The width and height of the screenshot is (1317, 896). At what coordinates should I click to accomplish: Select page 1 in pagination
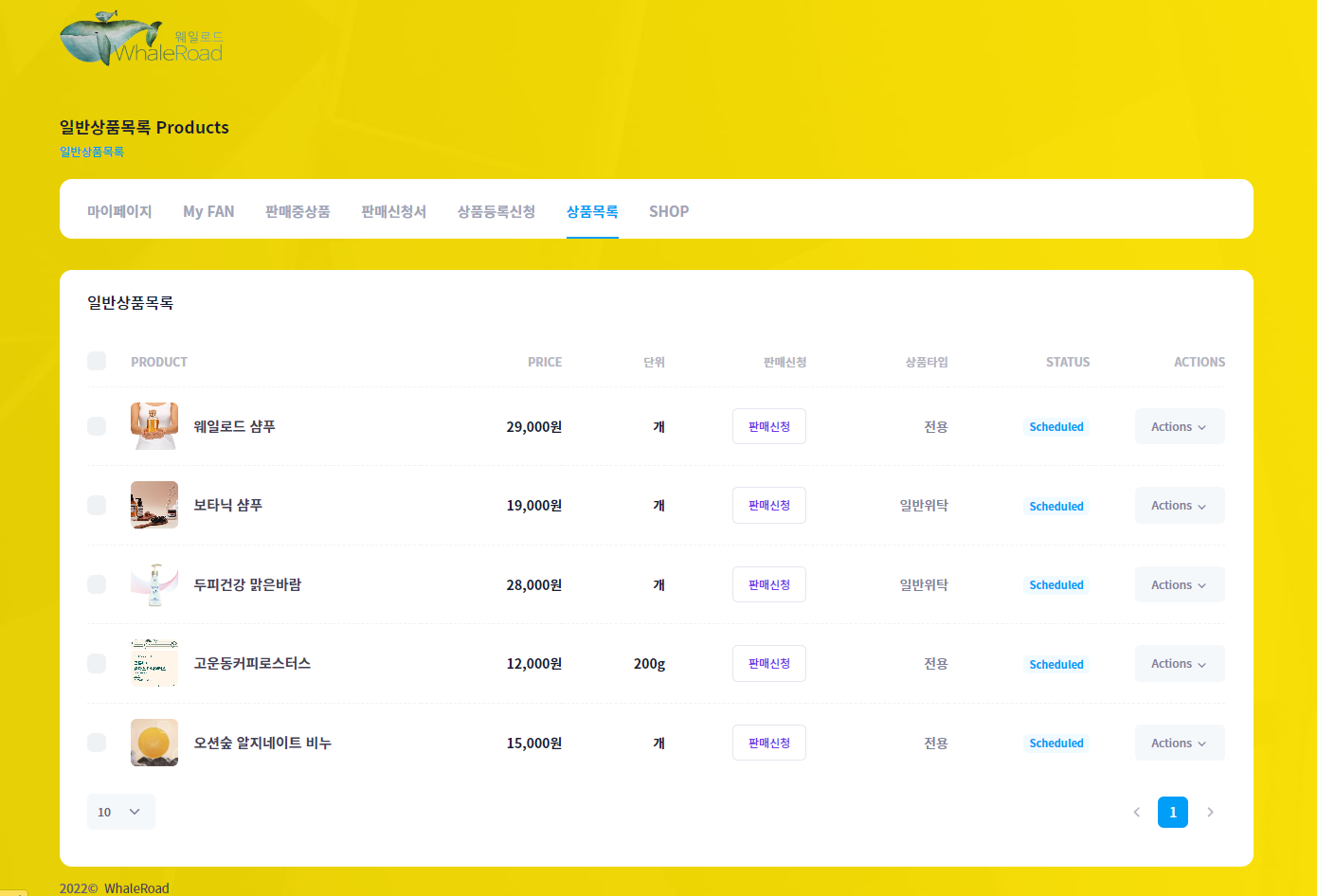tap(1173, 812)
